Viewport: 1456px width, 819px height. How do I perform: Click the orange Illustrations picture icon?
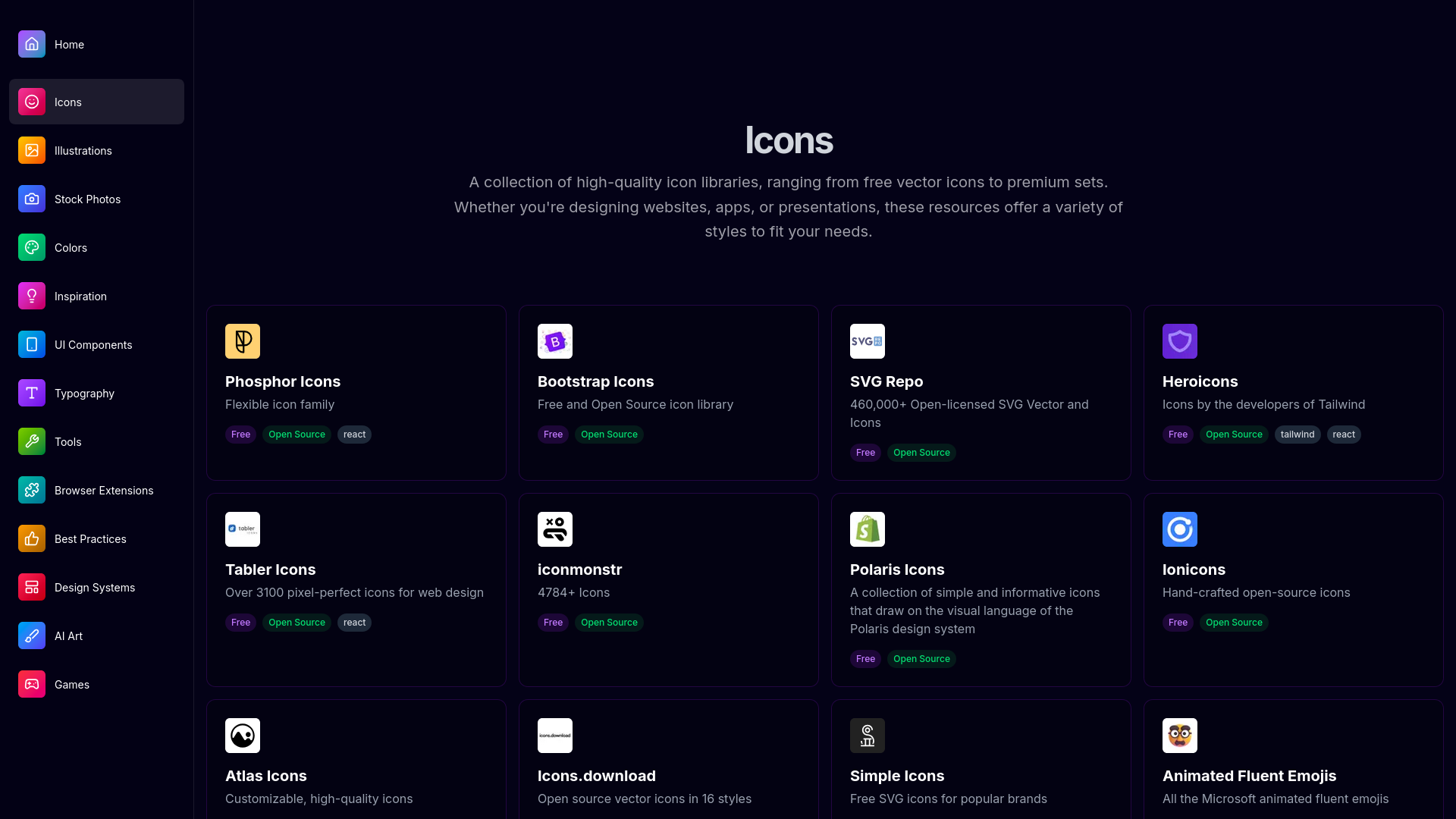pyautogui.click(x=32, y=150)
